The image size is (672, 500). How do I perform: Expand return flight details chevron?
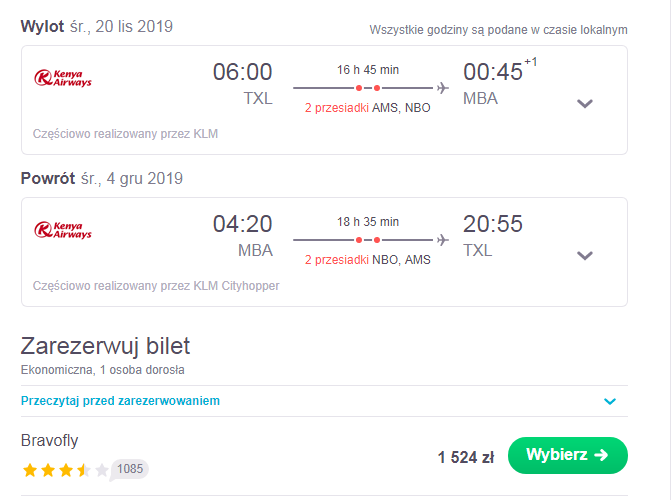click(585, 256)
